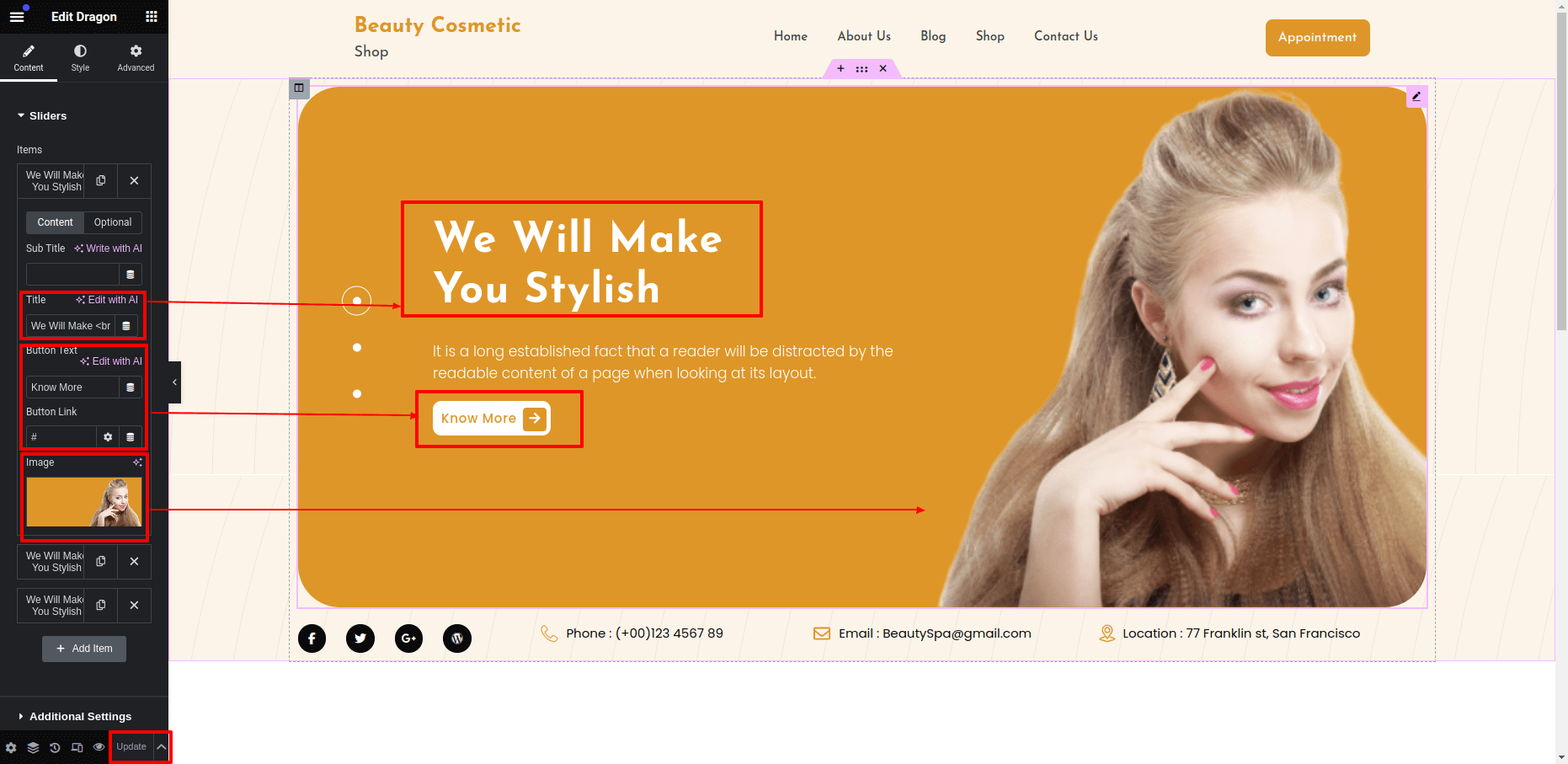1568x764 pixels.
Task: Collapse the Sliders section
Action: tap(47, 116)
